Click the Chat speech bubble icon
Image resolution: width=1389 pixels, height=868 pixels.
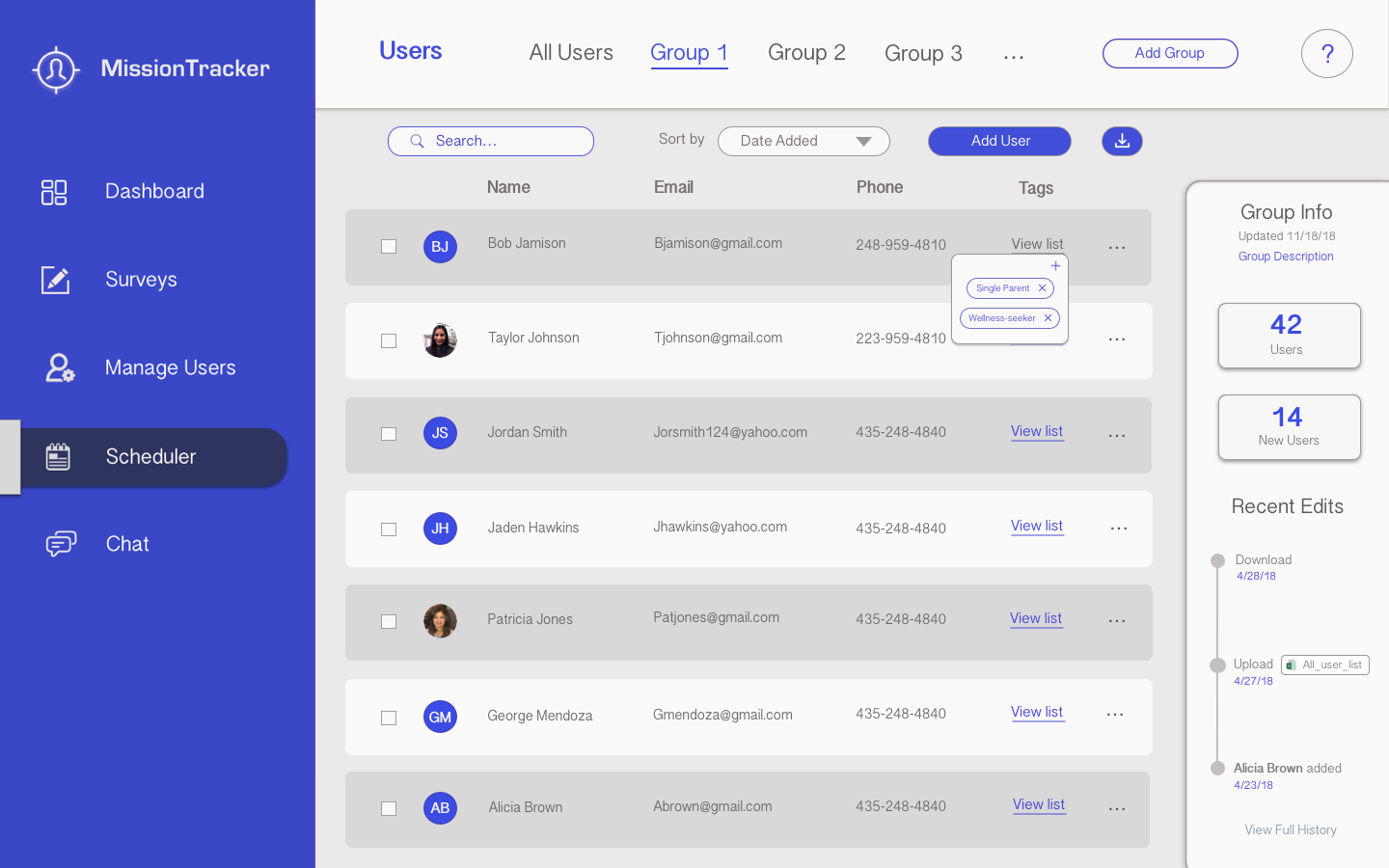tap(61, 544)
